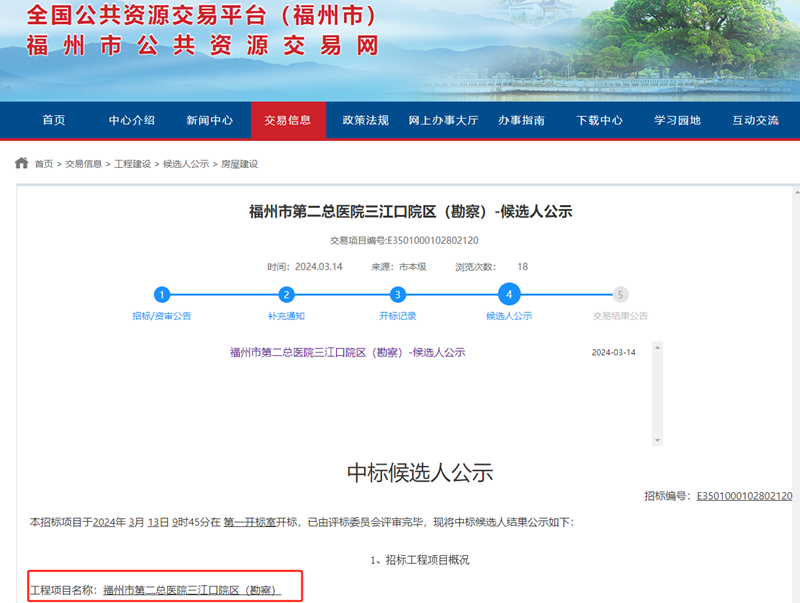This screenshot has height=603, width=800.
Task: Click 交易信息 breadcrumb link
Action: (84, 164)
